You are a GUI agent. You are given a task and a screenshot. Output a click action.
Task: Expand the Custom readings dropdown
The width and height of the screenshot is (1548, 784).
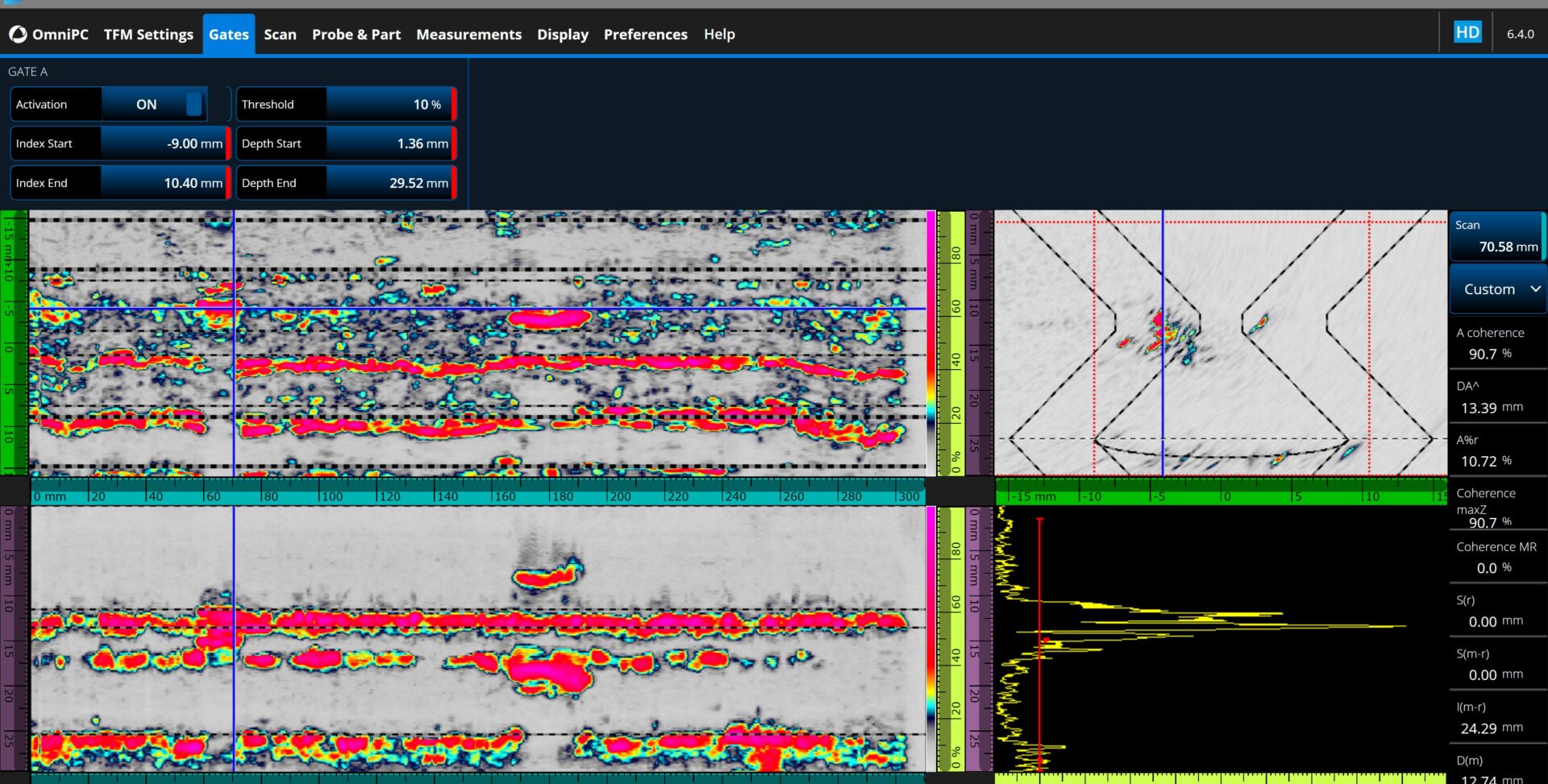pos(1497,289)
